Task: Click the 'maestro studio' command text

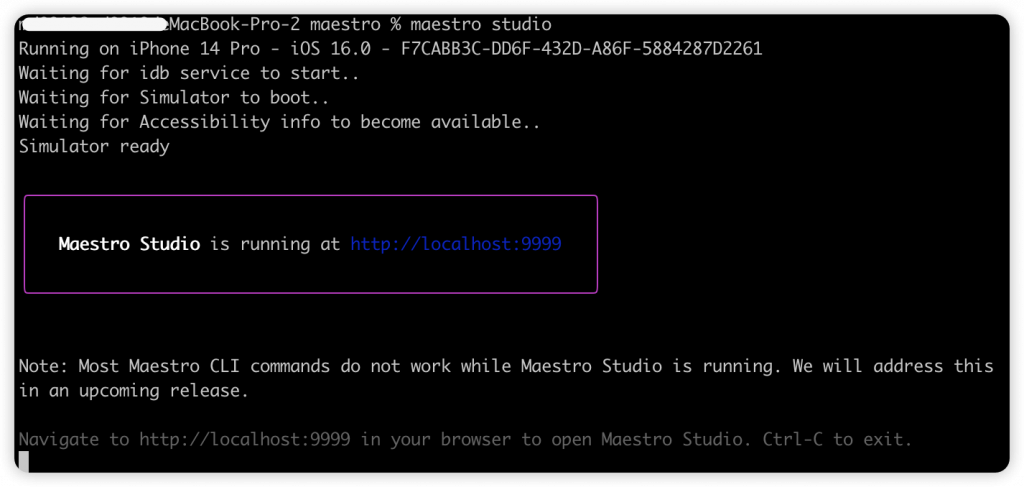Action: pos(481,25)
